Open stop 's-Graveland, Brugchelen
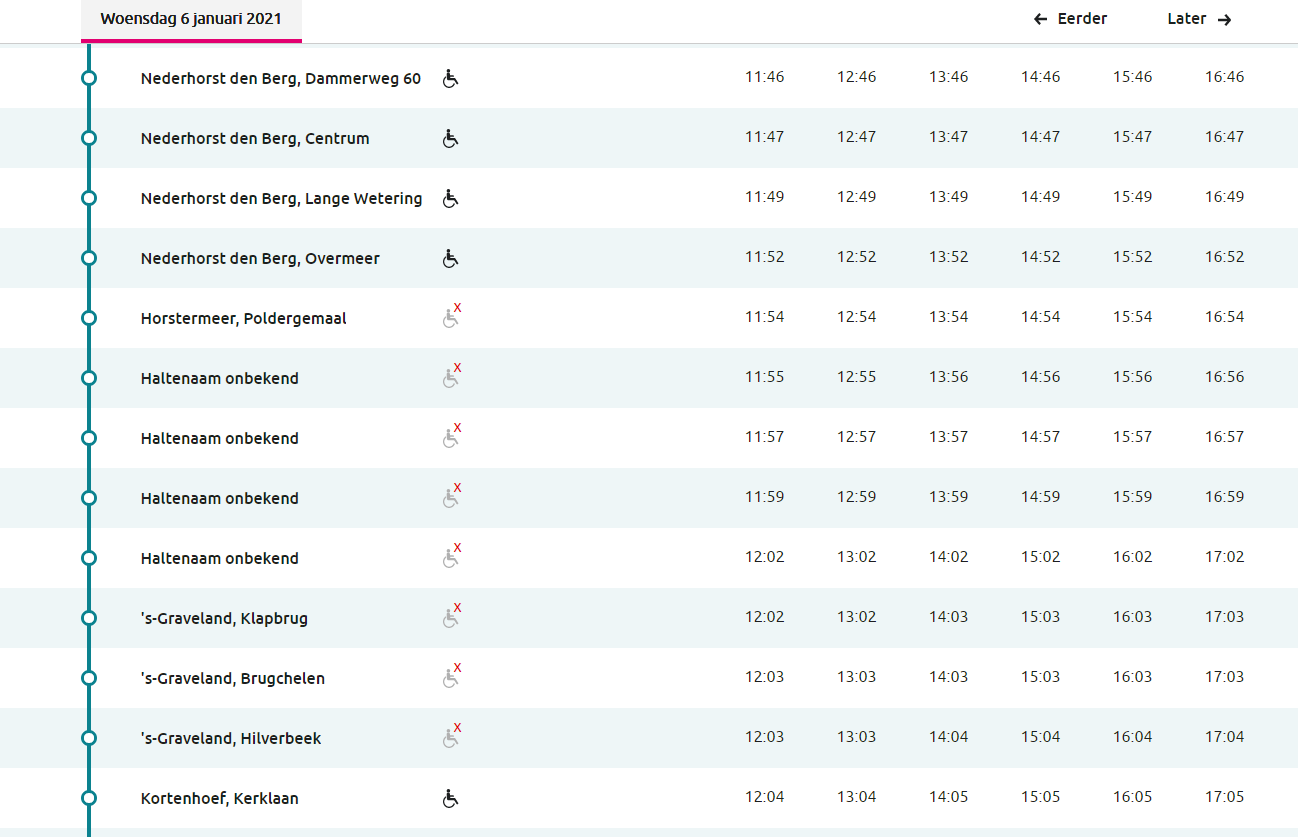 click(233, 678)
